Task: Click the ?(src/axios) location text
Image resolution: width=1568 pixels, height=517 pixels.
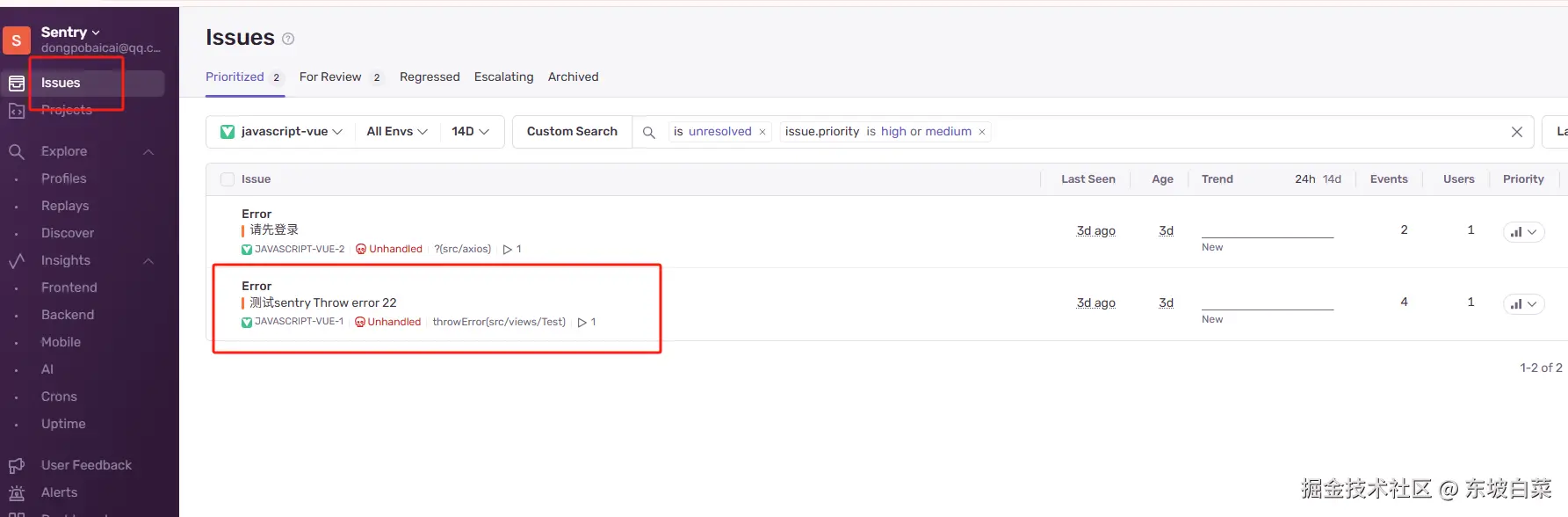Action: (463, 250)
